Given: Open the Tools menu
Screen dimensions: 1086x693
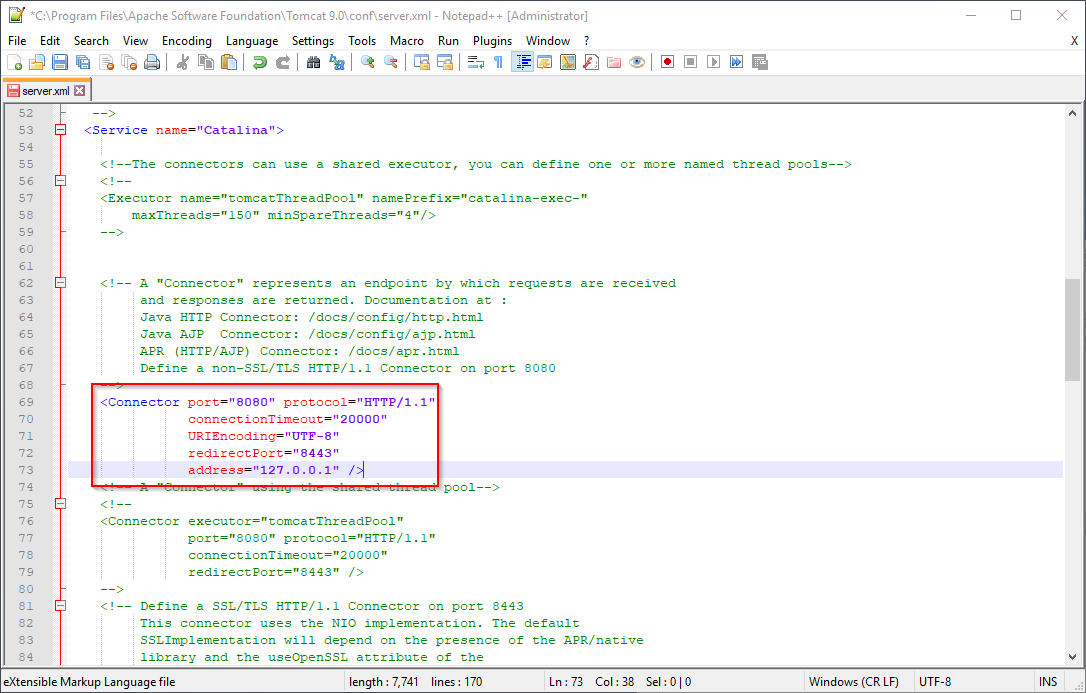Looking at the screenshot, I should pyautogui.click(x=362, y=41).
